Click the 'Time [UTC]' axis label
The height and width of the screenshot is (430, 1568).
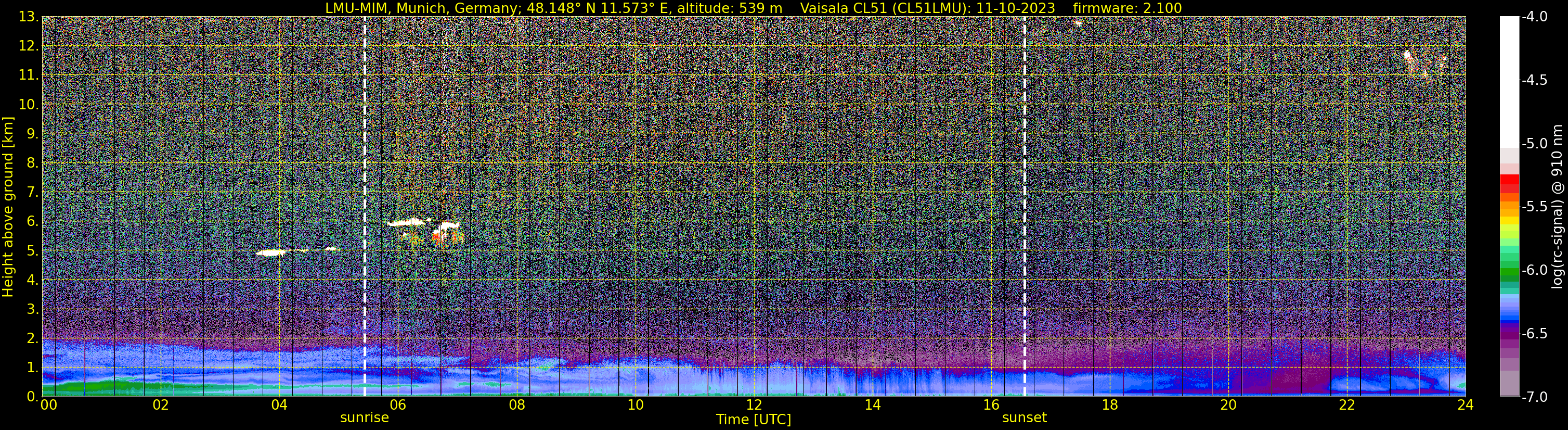point(754,419)
